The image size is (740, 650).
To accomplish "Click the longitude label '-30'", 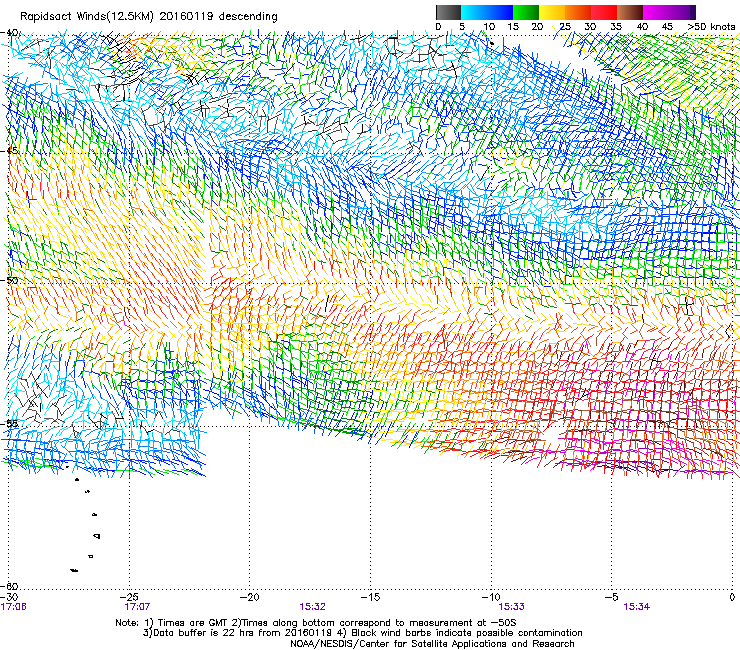I will 10,597.
